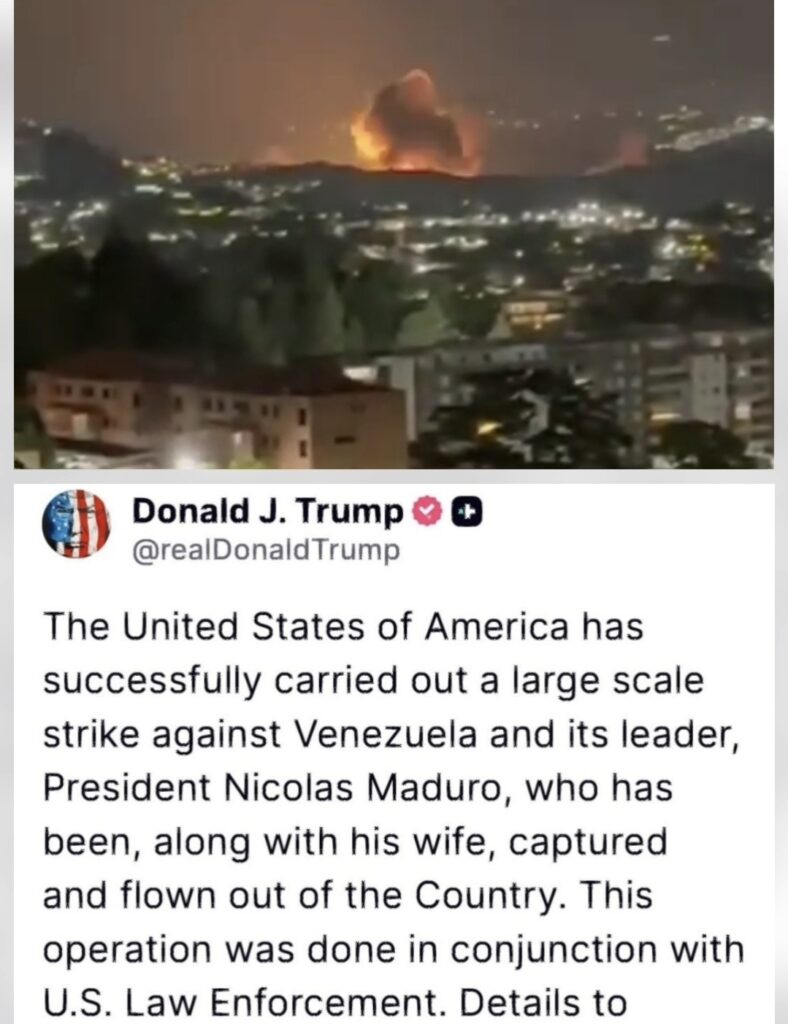Screen dimensions: 788x1024
Task: Click the line 'operation was done in conjunction with'
Action: pos(394,949)
